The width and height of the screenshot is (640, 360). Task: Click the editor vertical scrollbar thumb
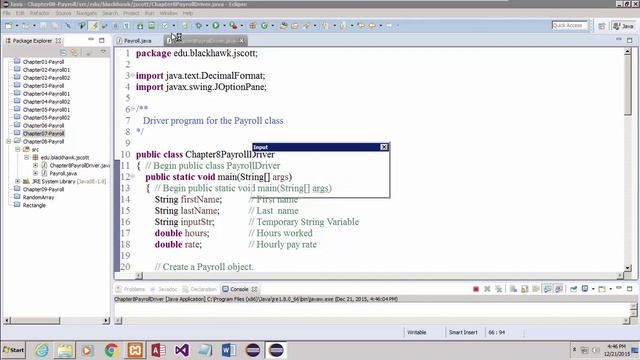[x=628, y=86]
